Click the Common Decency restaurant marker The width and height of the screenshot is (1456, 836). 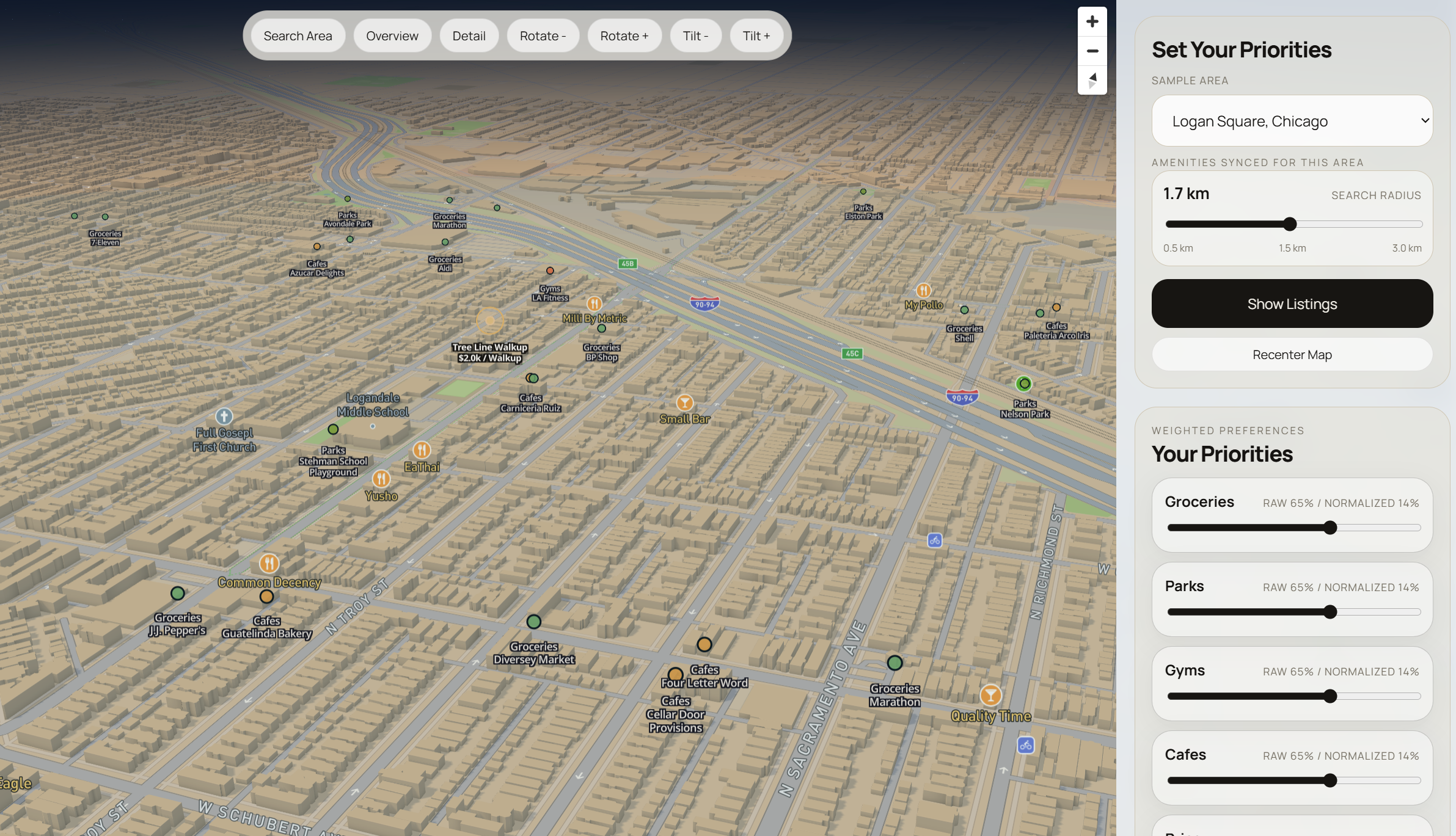click(x=269, y=563)
